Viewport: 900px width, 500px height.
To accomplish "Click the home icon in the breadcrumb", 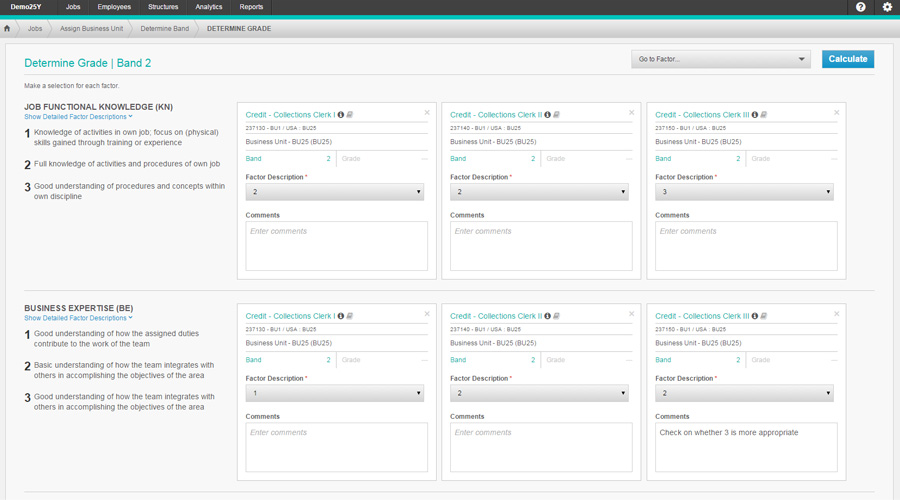I will click(x=7, y=29).
